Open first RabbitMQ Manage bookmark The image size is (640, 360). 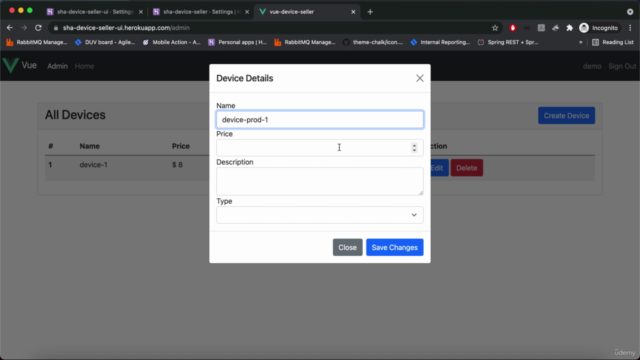[37, 42]
